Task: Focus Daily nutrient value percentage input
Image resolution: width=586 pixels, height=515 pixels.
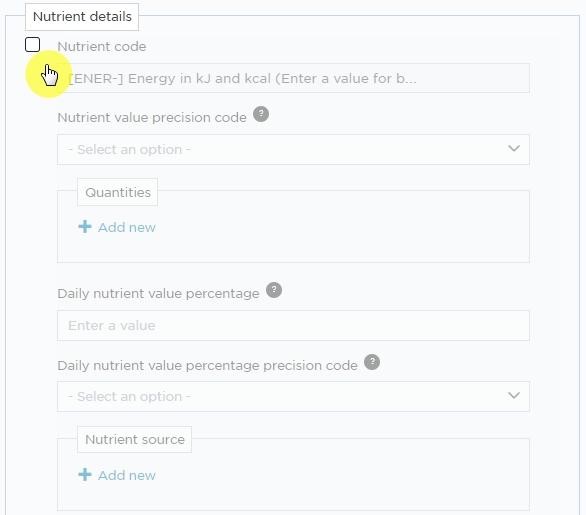Action: click(x=293, y=326)
